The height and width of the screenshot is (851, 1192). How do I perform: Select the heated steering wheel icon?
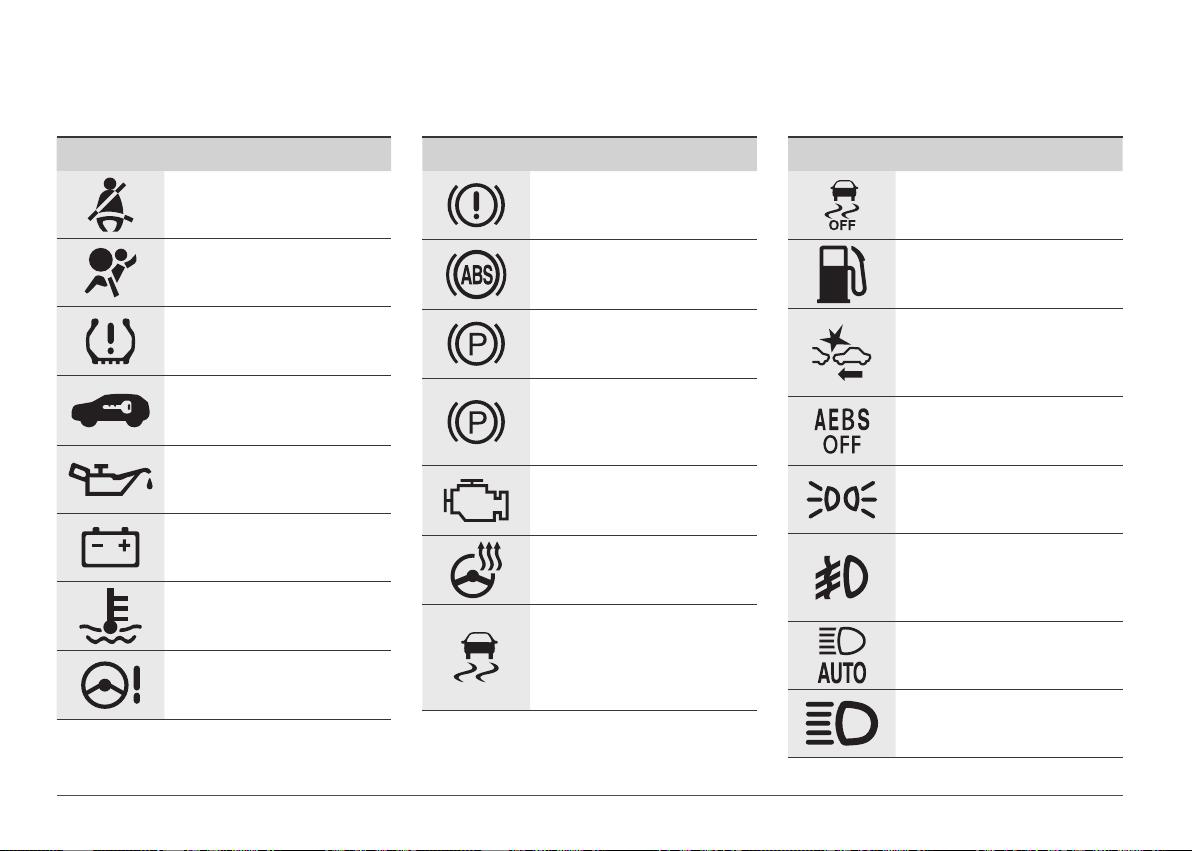tap(476, 570)
